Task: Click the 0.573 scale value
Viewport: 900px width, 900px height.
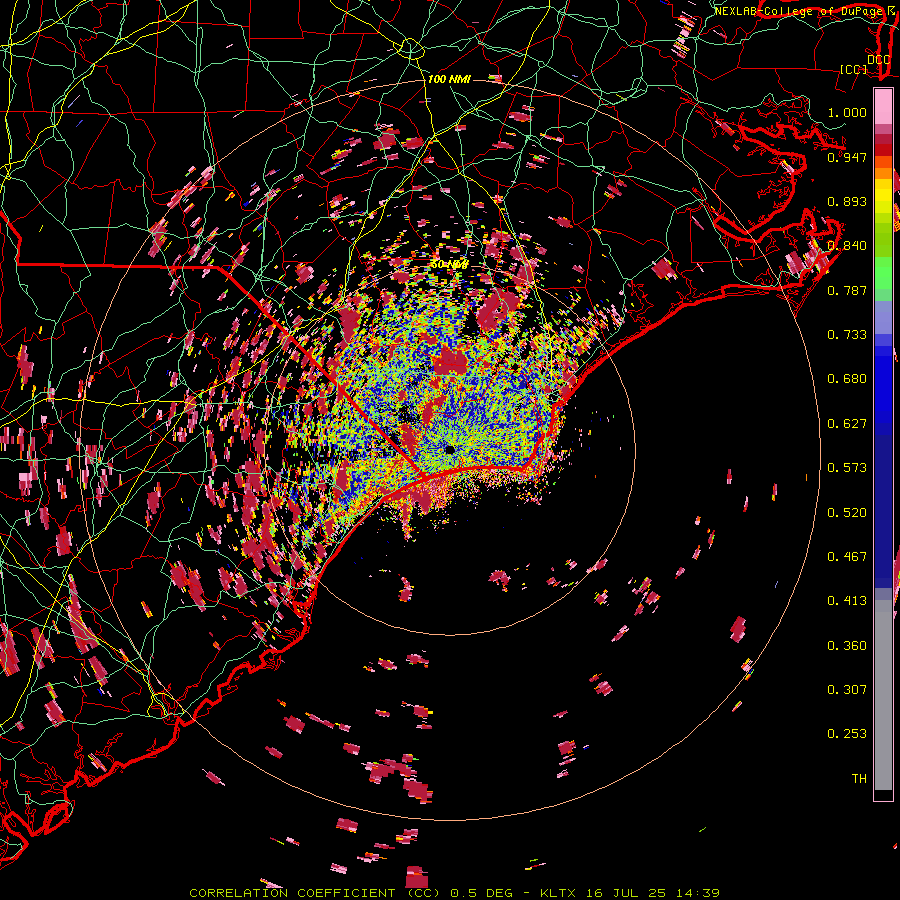Action: coord(847,468)
